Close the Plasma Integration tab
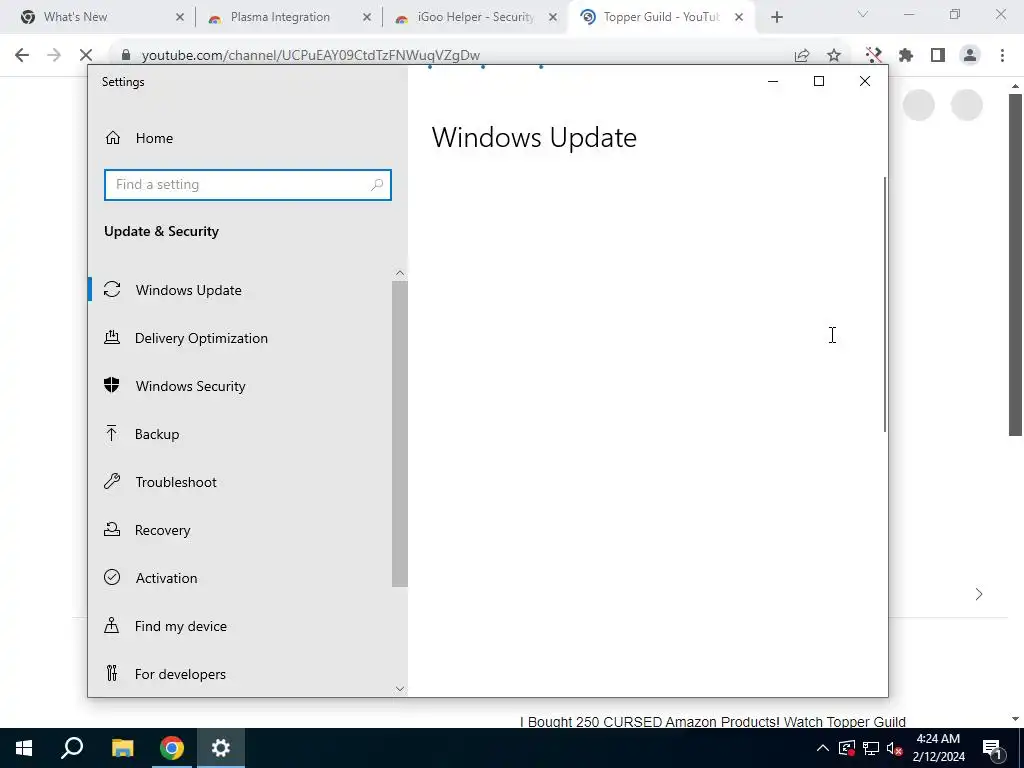This screenshot has width=1024, height=768. 367,18
